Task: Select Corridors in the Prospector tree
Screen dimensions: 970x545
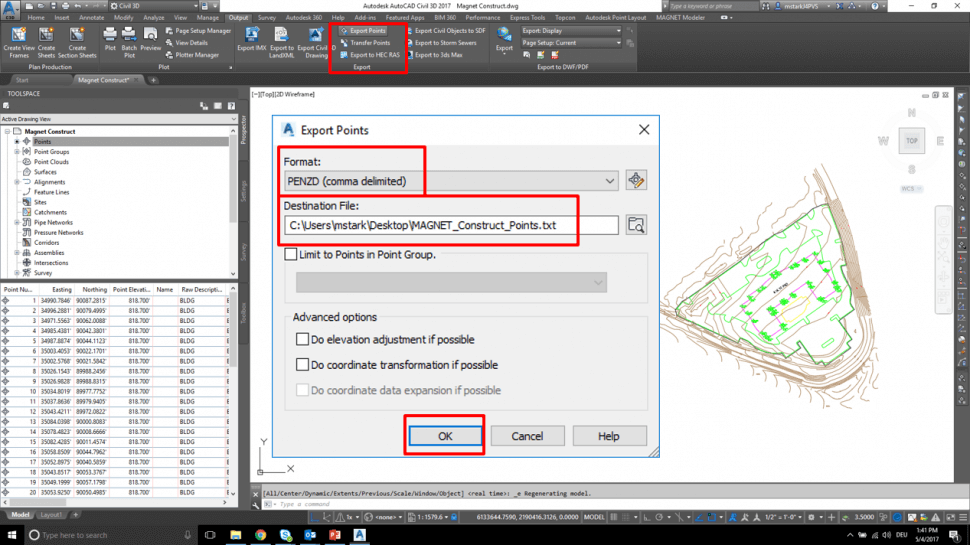Action: (46, 242)
